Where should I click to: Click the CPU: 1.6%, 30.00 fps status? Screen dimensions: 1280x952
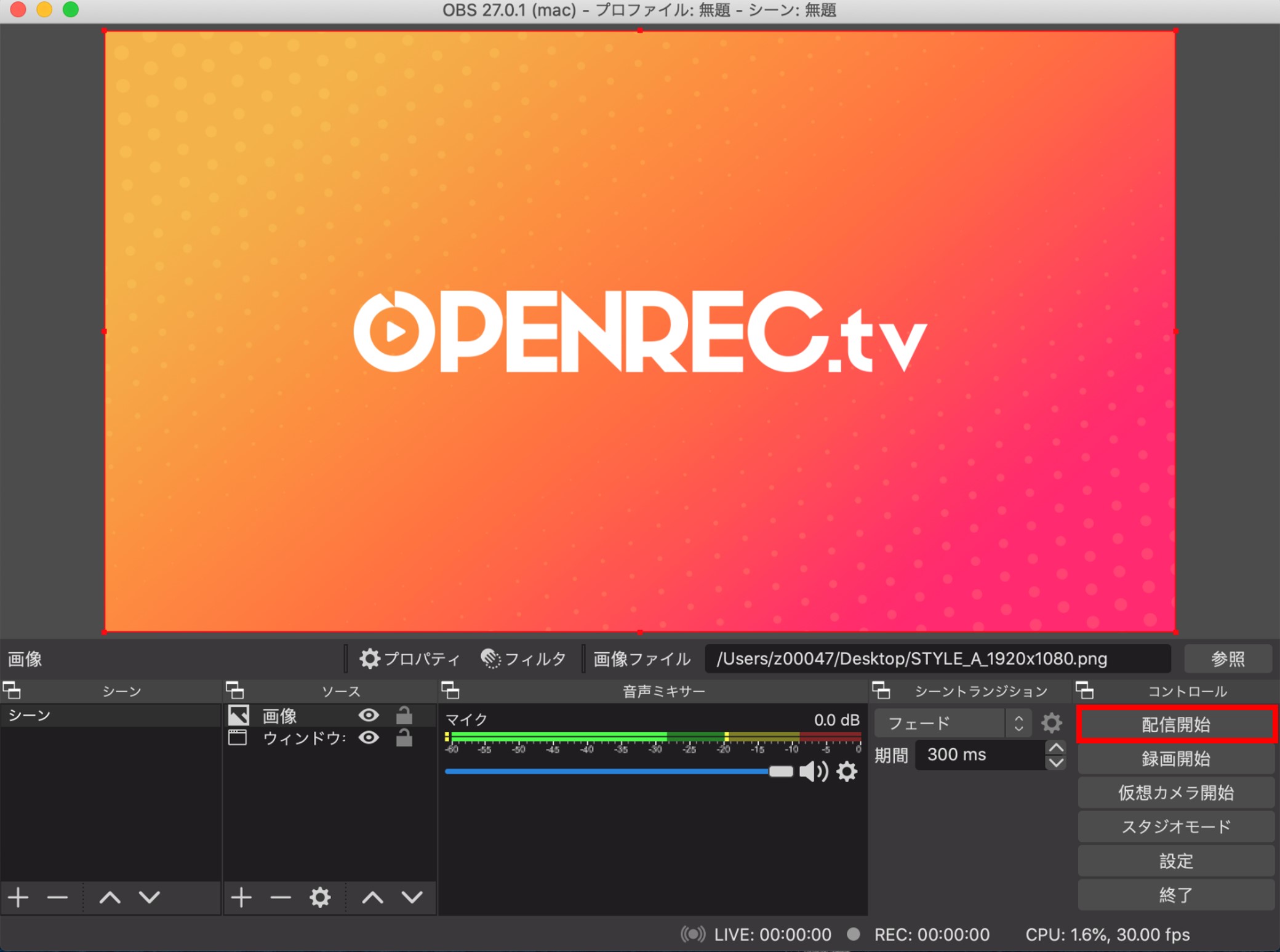pyautogui.click(x=1107, y=935)
